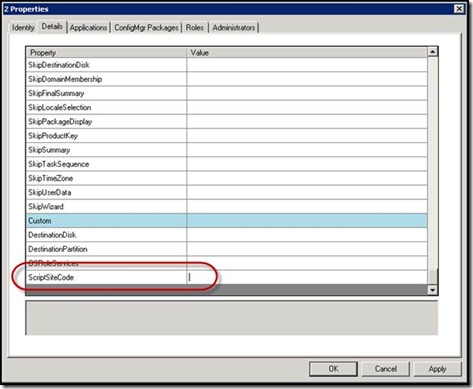Select the ConfigMgr Packages tab
The image size is (473, 389).
pos(146,28)
